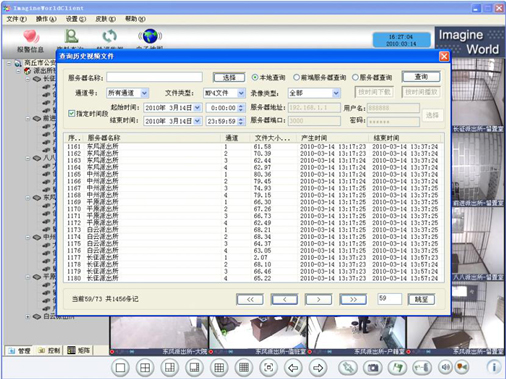Image resolution: width=506 pixels, height=379 pixels.
Task: Sort by the 文件大小 column header
Action: [274, 138]
